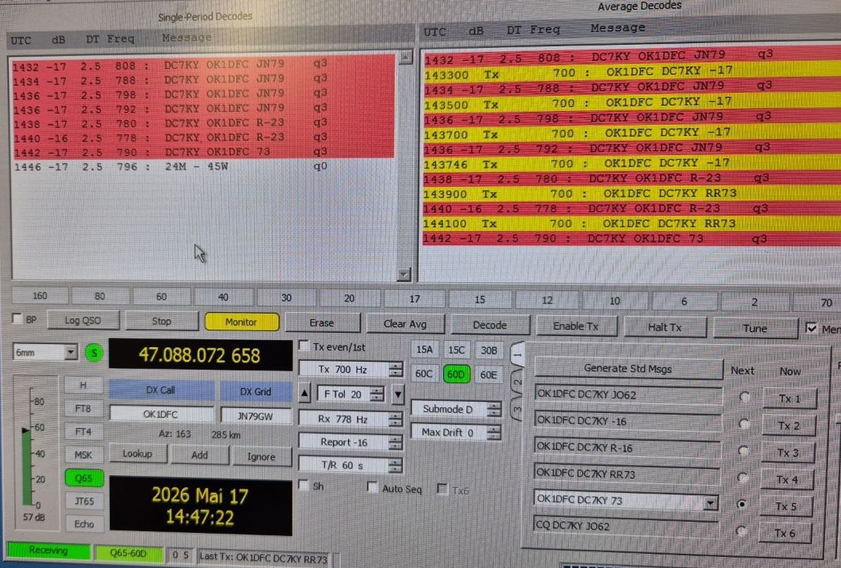
Task: Click the audio level meter bar
Action: [27, 467]
